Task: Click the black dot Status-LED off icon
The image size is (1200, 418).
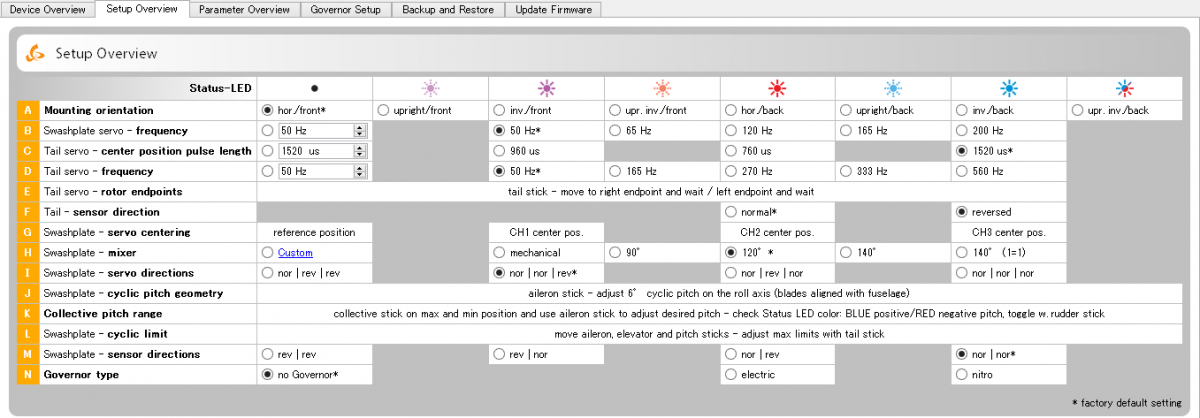Action: coord(314,88)
